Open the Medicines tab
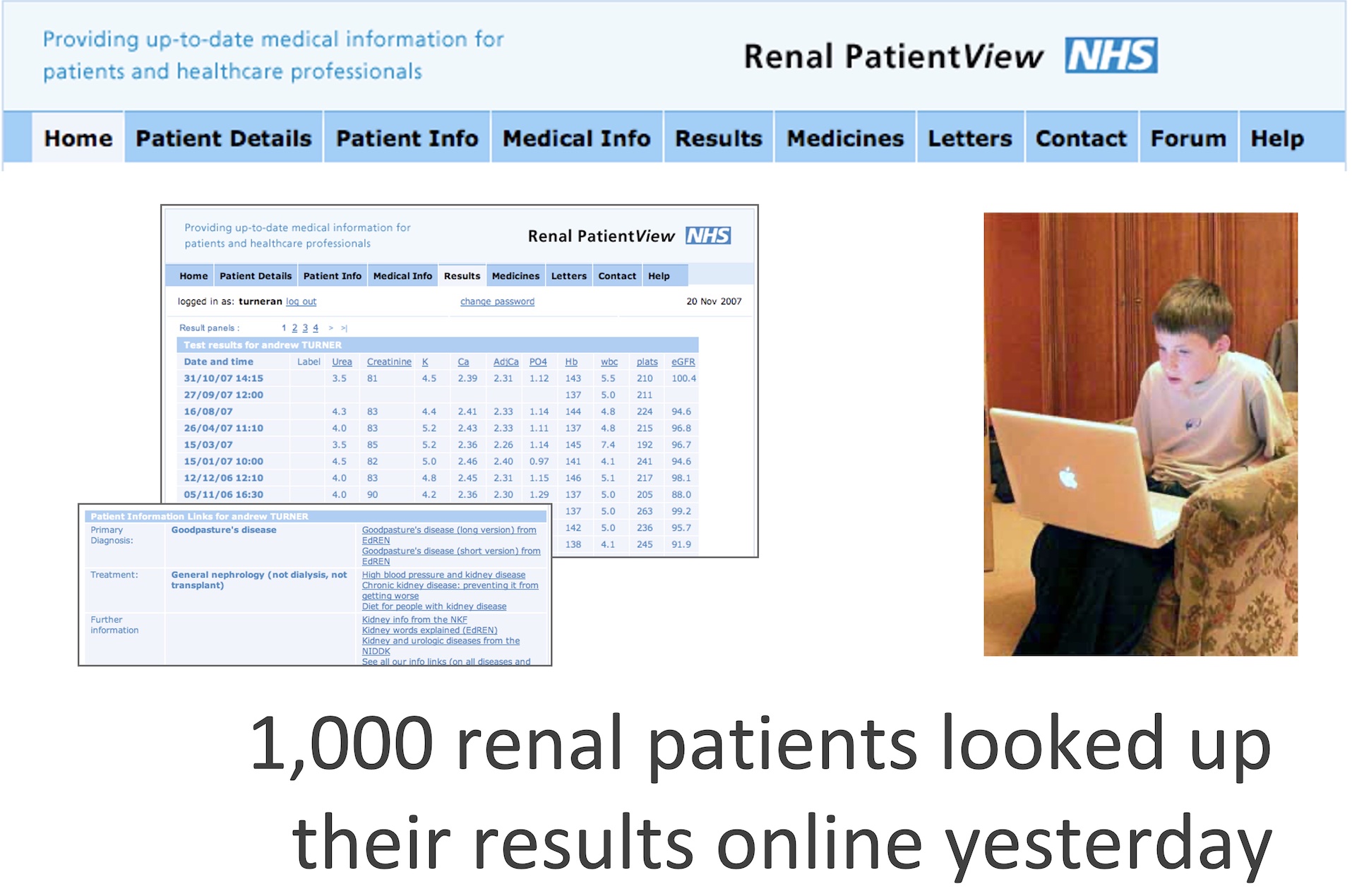 844,138
